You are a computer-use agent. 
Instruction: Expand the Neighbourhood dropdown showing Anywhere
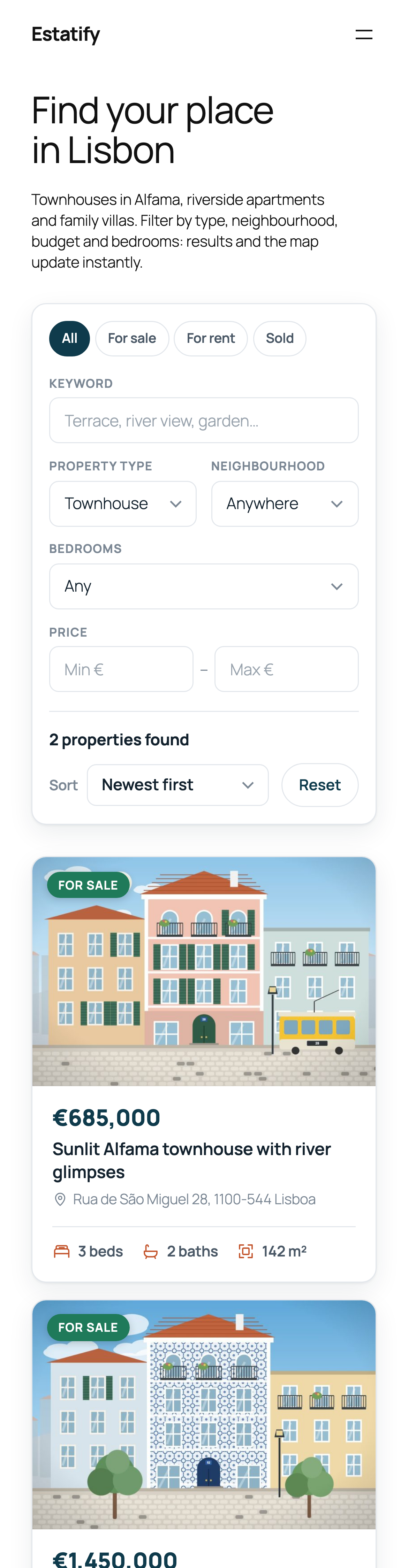point(285,504)
